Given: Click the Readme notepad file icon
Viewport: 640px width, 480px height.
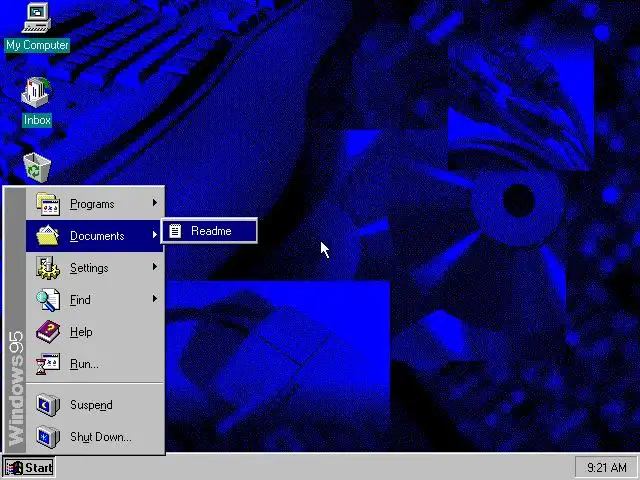Looking at the screenshot, I should (x=175, y=231).
